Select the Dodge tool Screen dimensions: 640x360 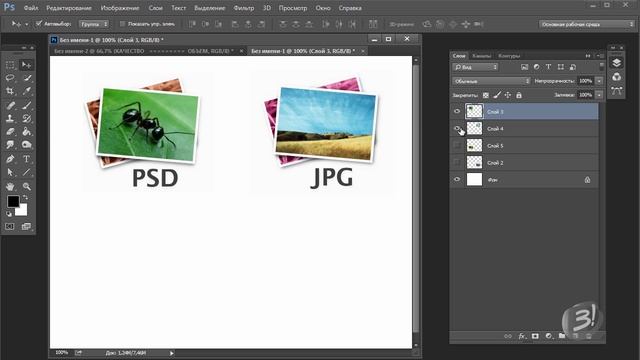27,144
